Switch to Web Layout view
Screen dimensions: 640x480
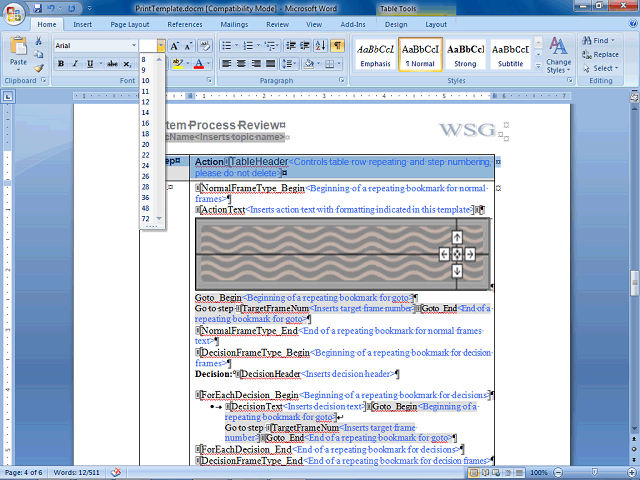496,473
